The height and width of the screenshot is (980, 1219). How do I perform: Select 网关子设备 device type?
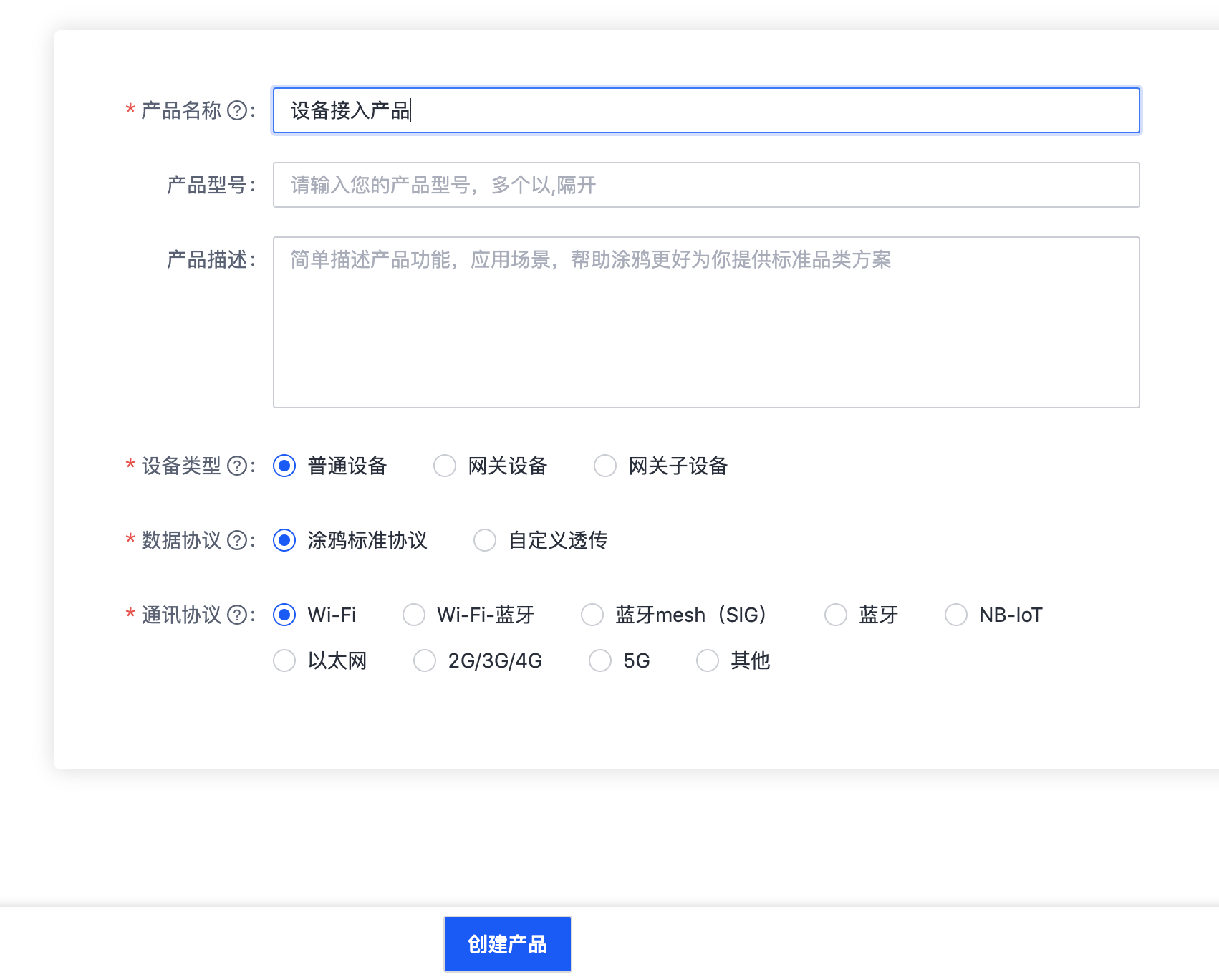(605, 466)
